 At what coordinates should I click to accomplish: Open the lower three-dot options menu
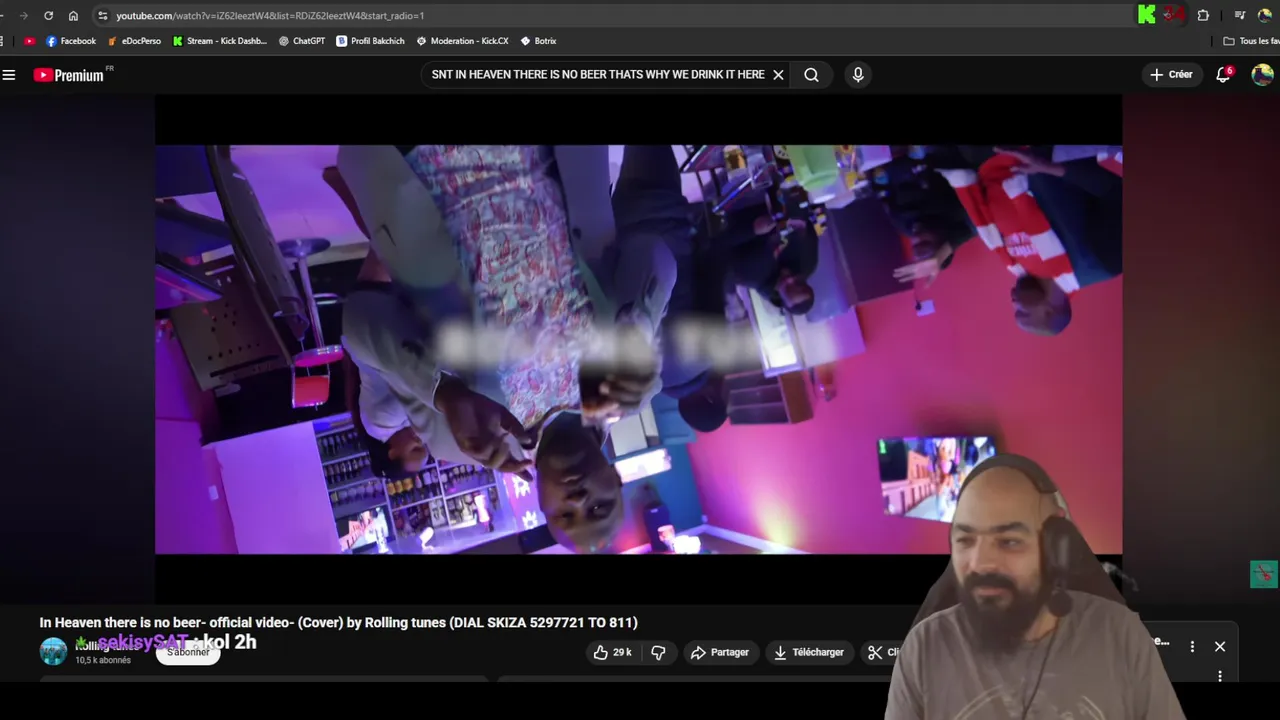1220,676
